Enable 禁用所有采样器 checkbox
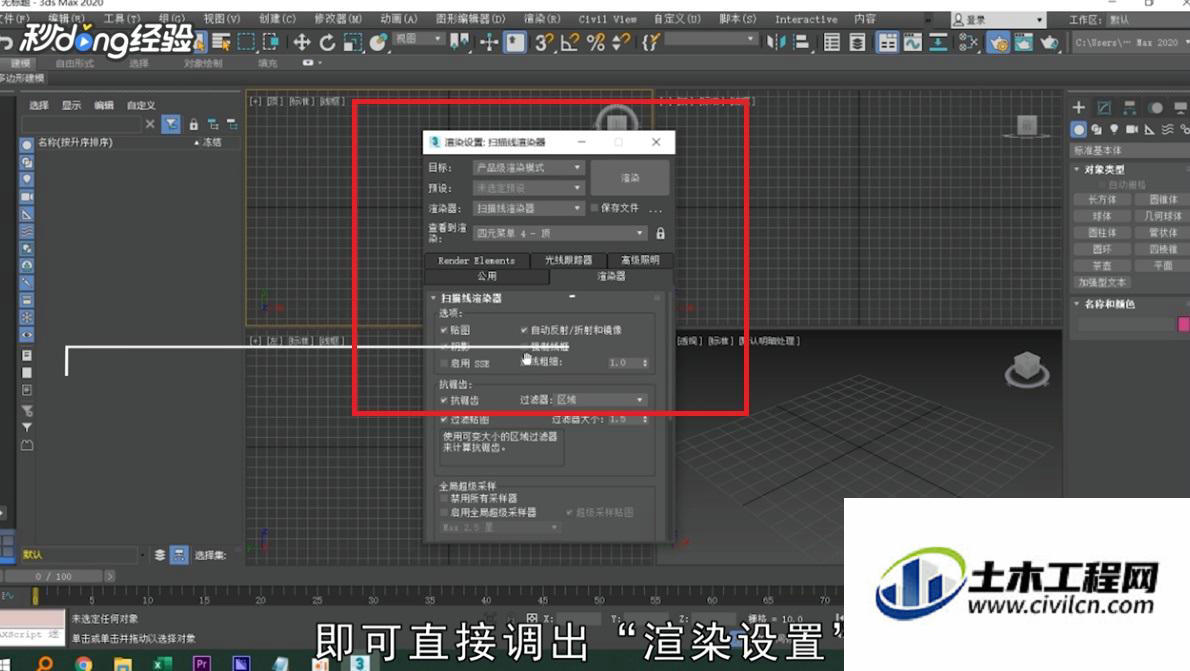 tap(444, 499)
